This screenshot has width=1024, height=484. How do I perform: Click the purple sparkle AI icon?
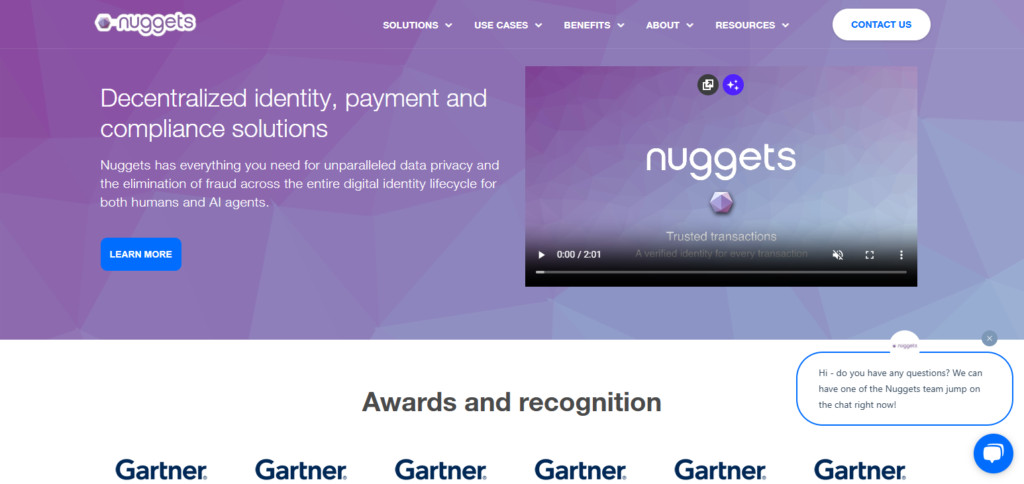click(x=733, y=85)
